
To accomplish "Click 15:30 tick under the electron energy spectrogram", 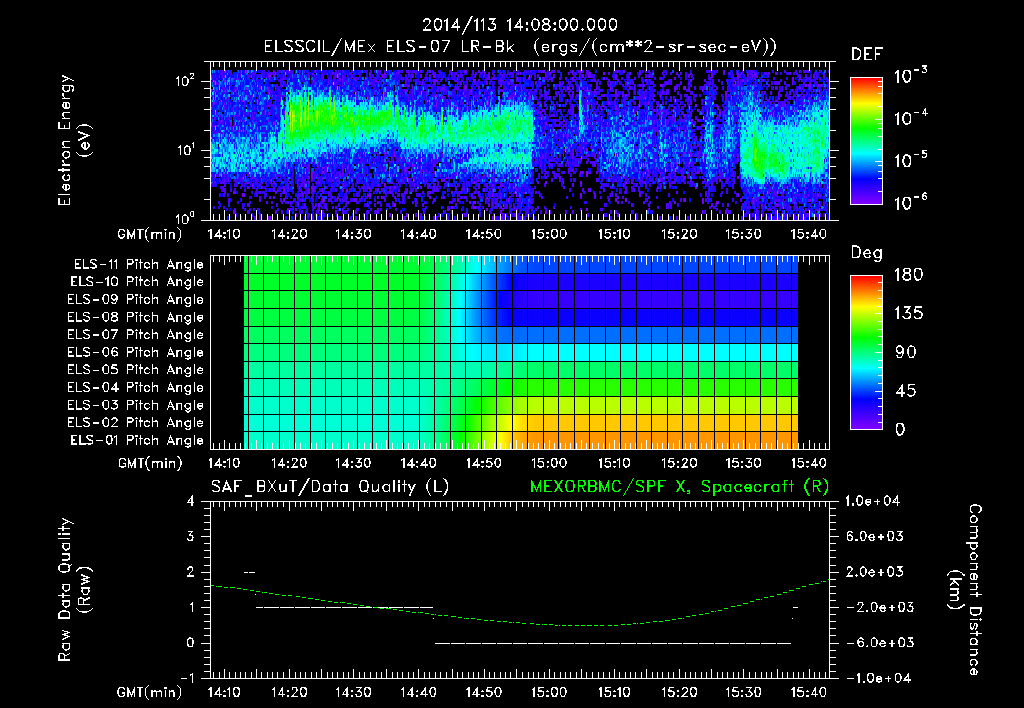I will point(743,234).
